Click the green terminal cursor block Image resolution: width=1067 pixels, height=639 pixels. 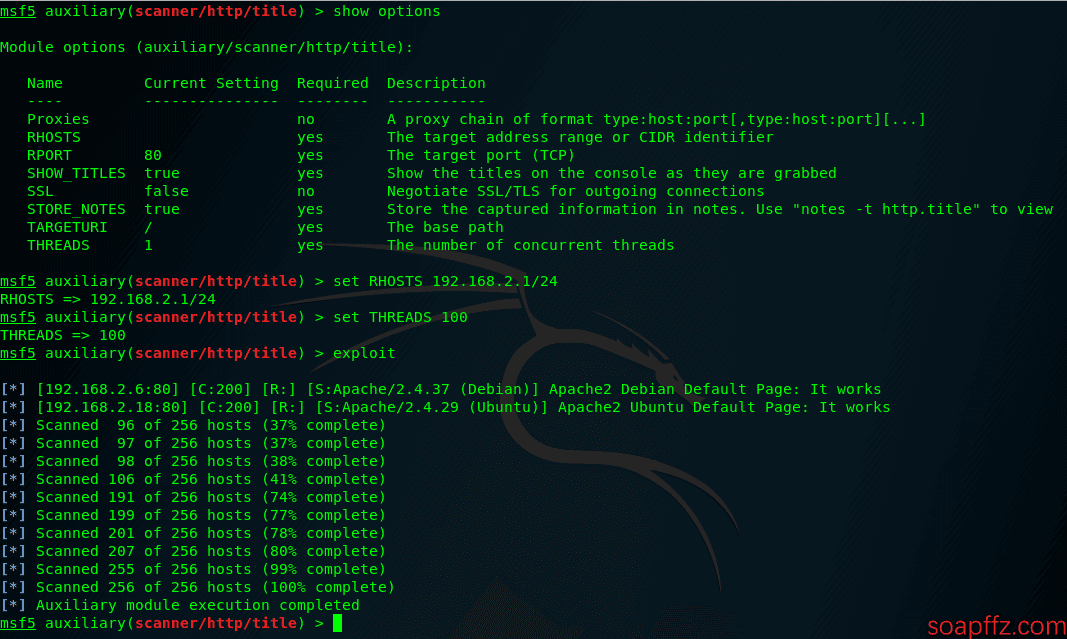[338, 623]
